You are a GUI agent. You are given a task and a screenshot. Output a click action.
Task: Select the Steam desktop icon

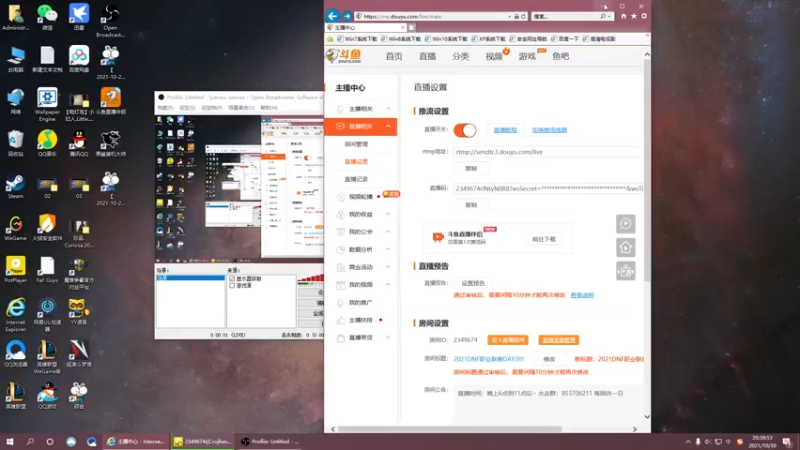coord(15,186)
